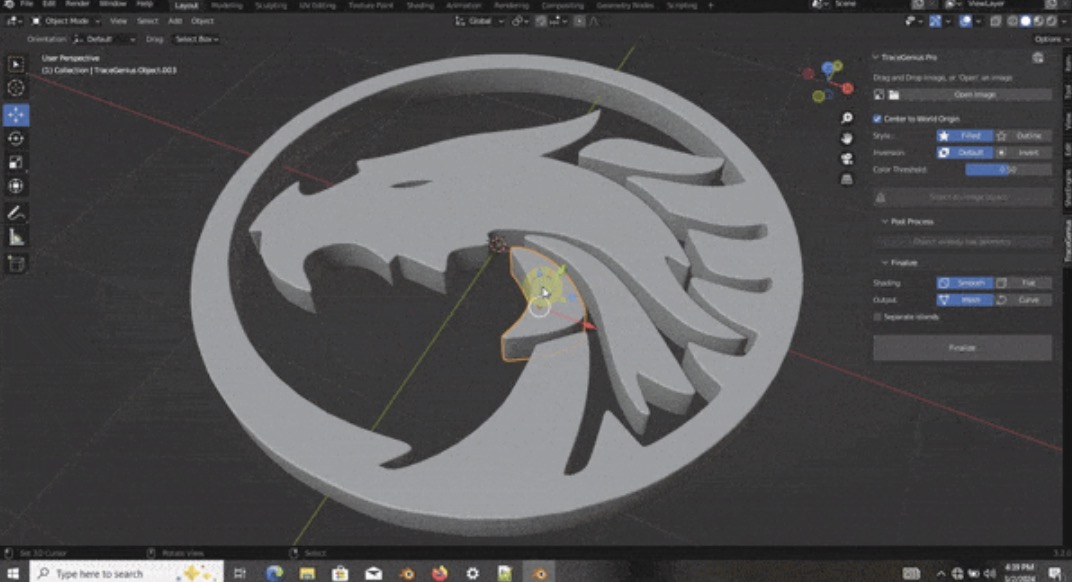This screenshot has height=582, width=1072.
Task: Activate the 3D Cursor tool
Action: coord(16,88)
